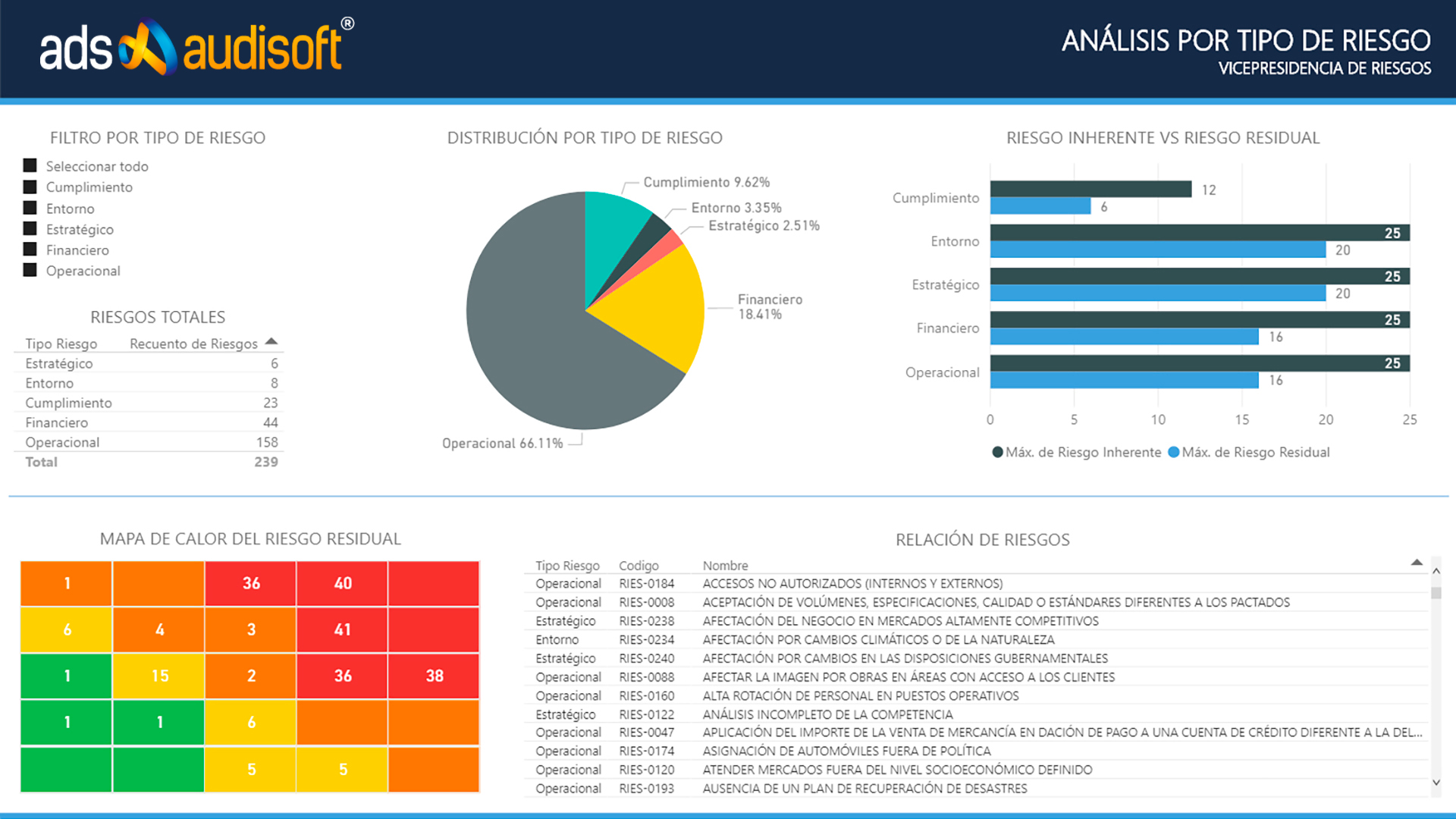Select the red heatmap cell showing 40
Viewport: 1456px width, 819px height.
pyautogui.click(x=342, y=584)
